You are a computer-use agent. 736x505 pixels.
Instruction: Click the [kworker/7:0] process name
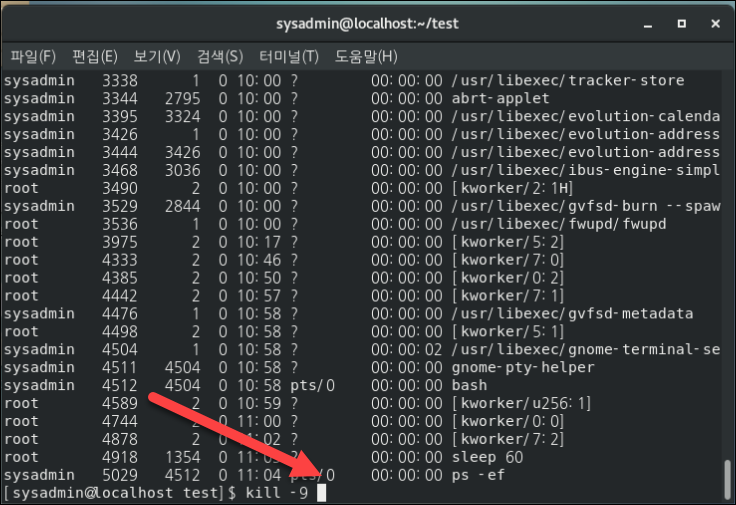[507, 260]
